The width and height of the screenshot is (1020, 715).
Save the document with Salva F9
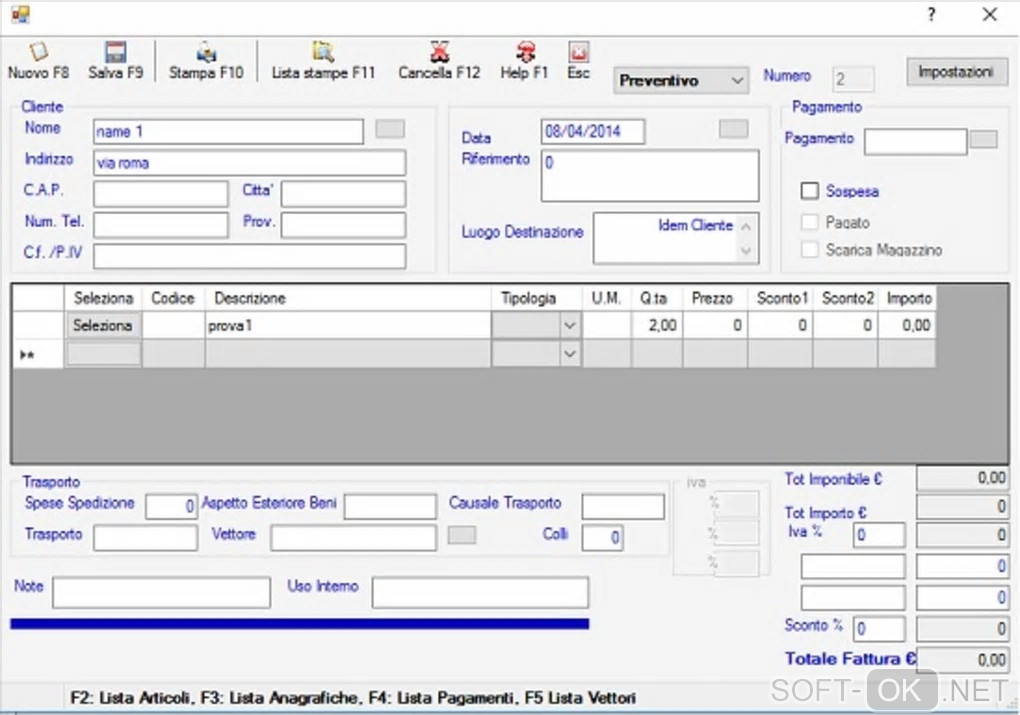click(115, 53)
